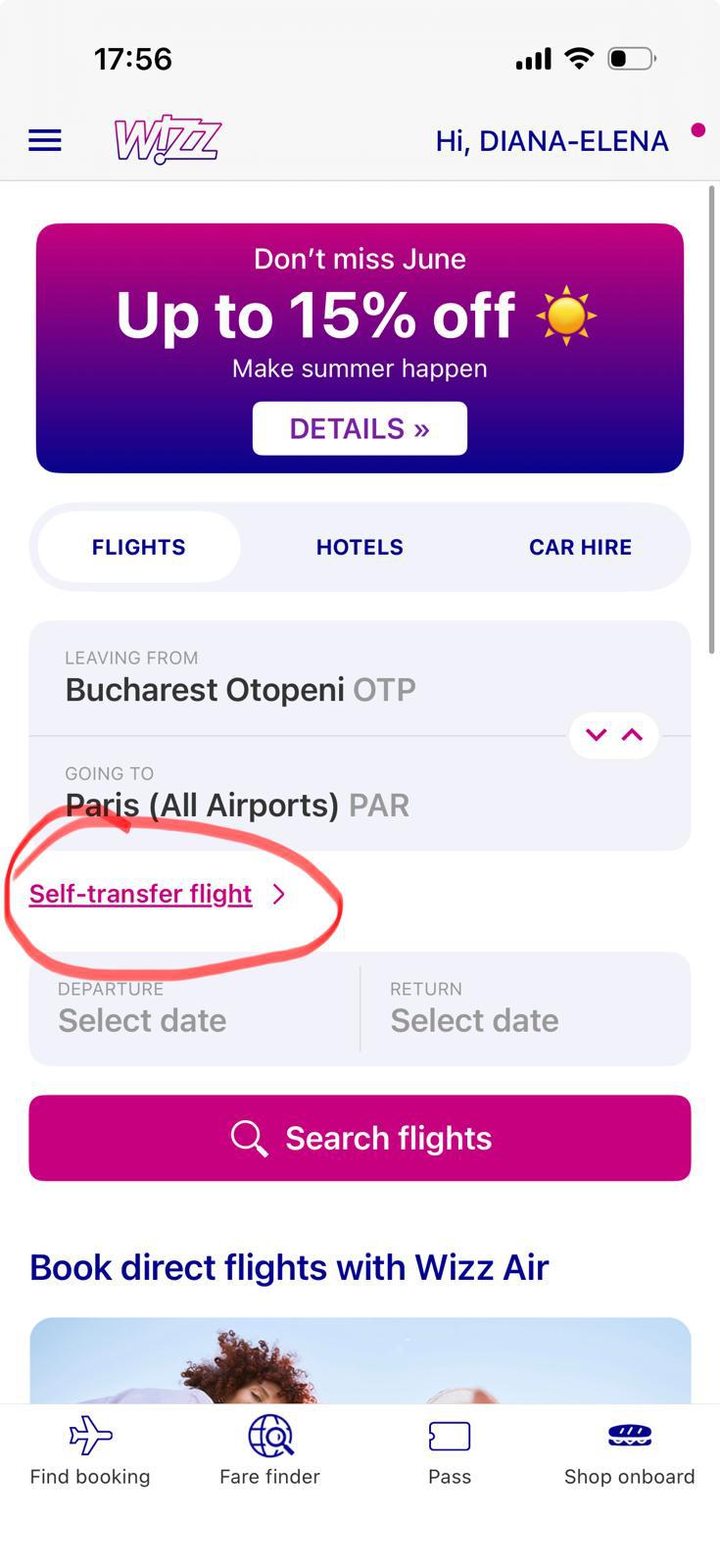Open the Leaving from Bucharest Otopeni field
This screenshot has width=720, height=1568.
(x=360, y=678)
